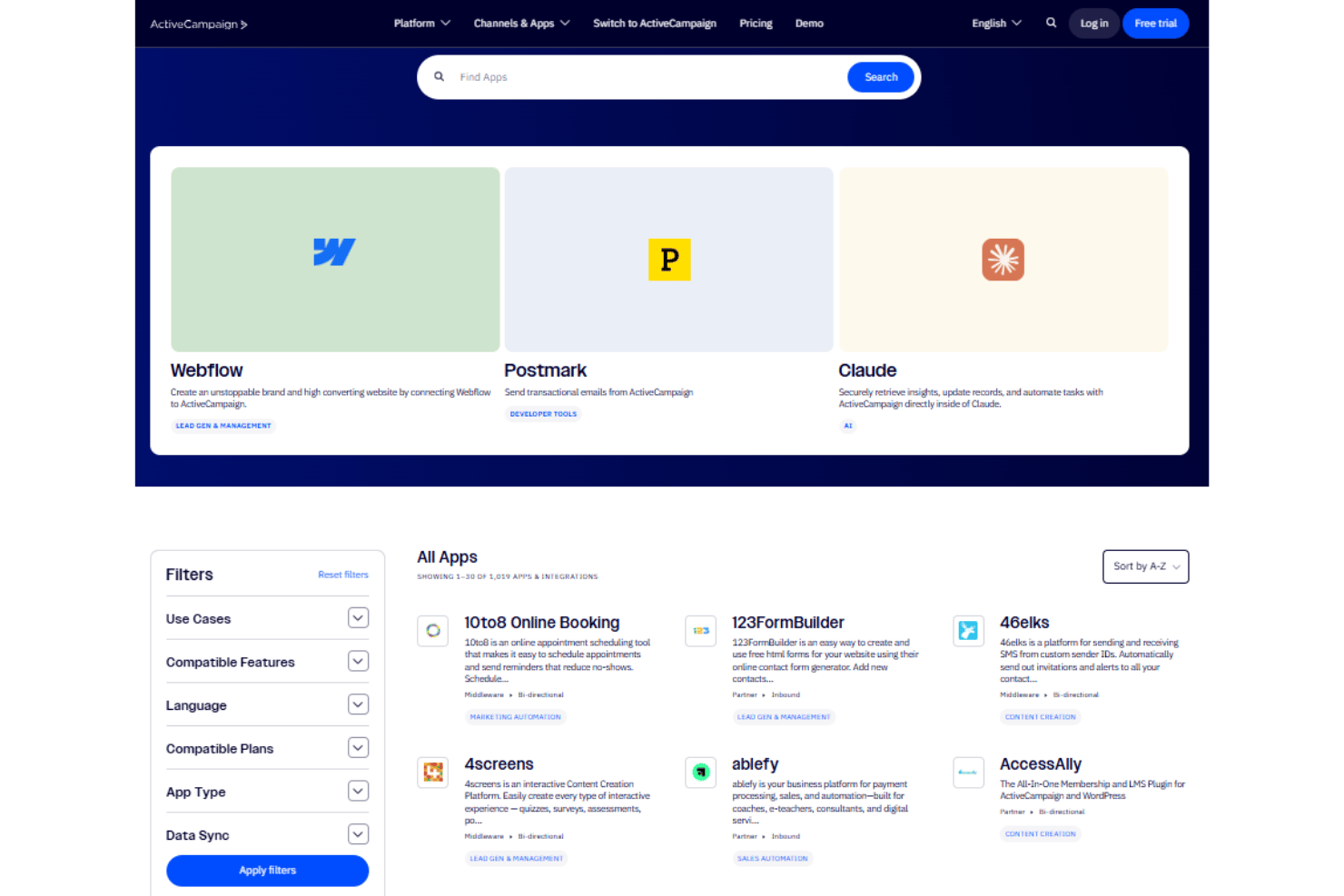Expand the Compatible Features filter
This screenshot has width=1344, height=896.
click(x=358, y=662)
